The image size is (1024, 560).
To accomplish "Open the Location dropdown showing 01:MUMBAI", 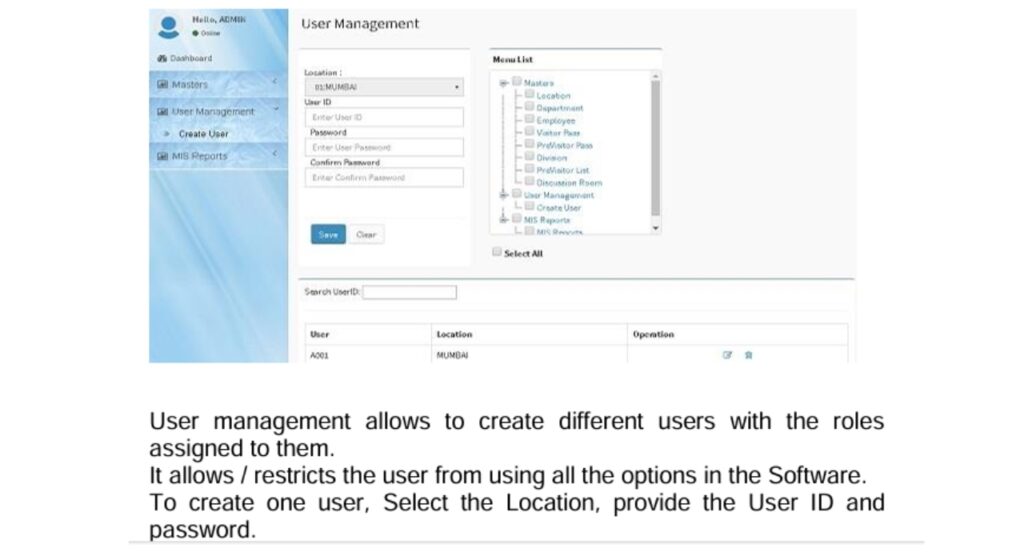I will tap(384, 88).
